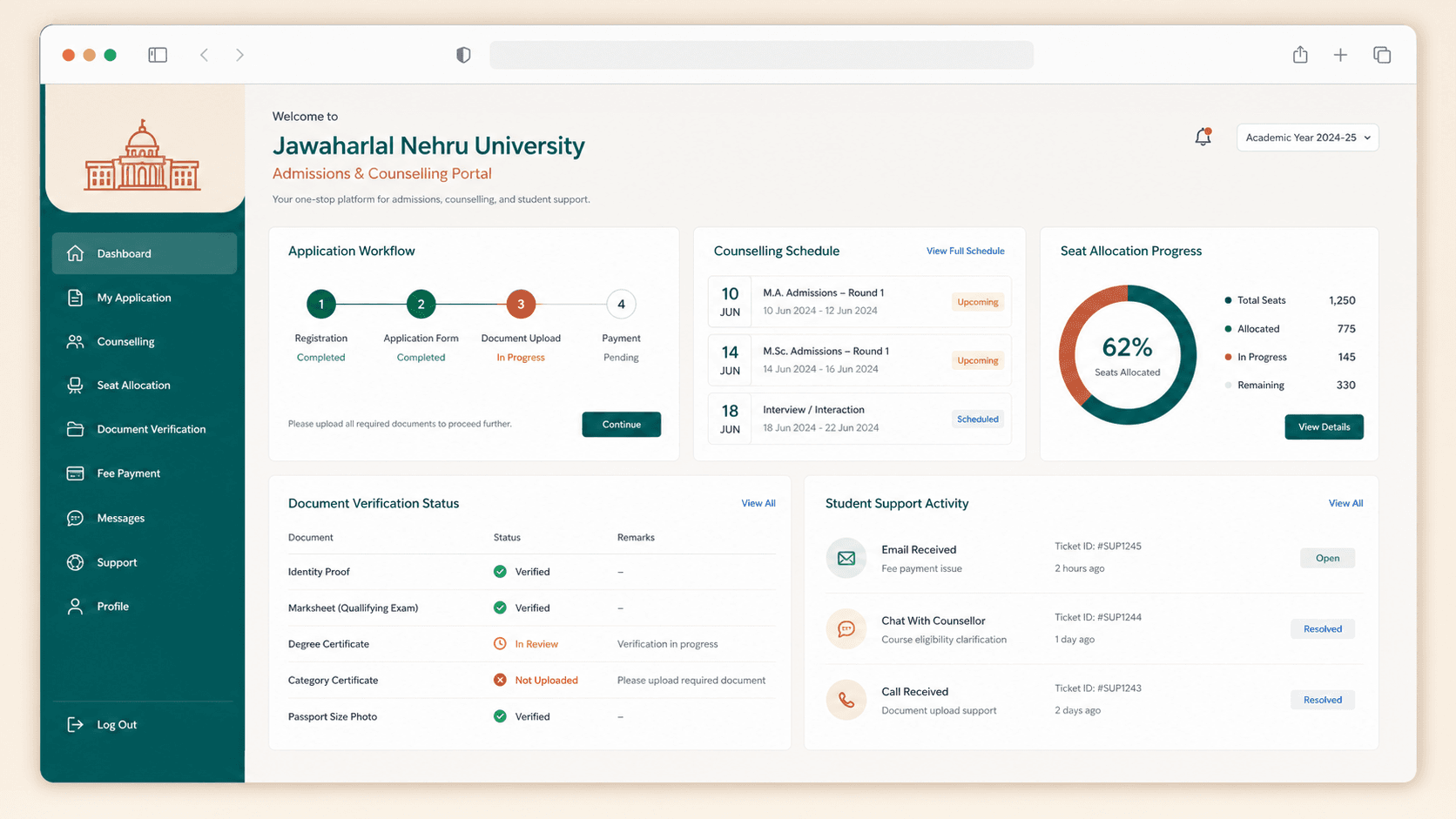1456x819 pixels.
Task: Click the Continue button
Action: point(622,424)
